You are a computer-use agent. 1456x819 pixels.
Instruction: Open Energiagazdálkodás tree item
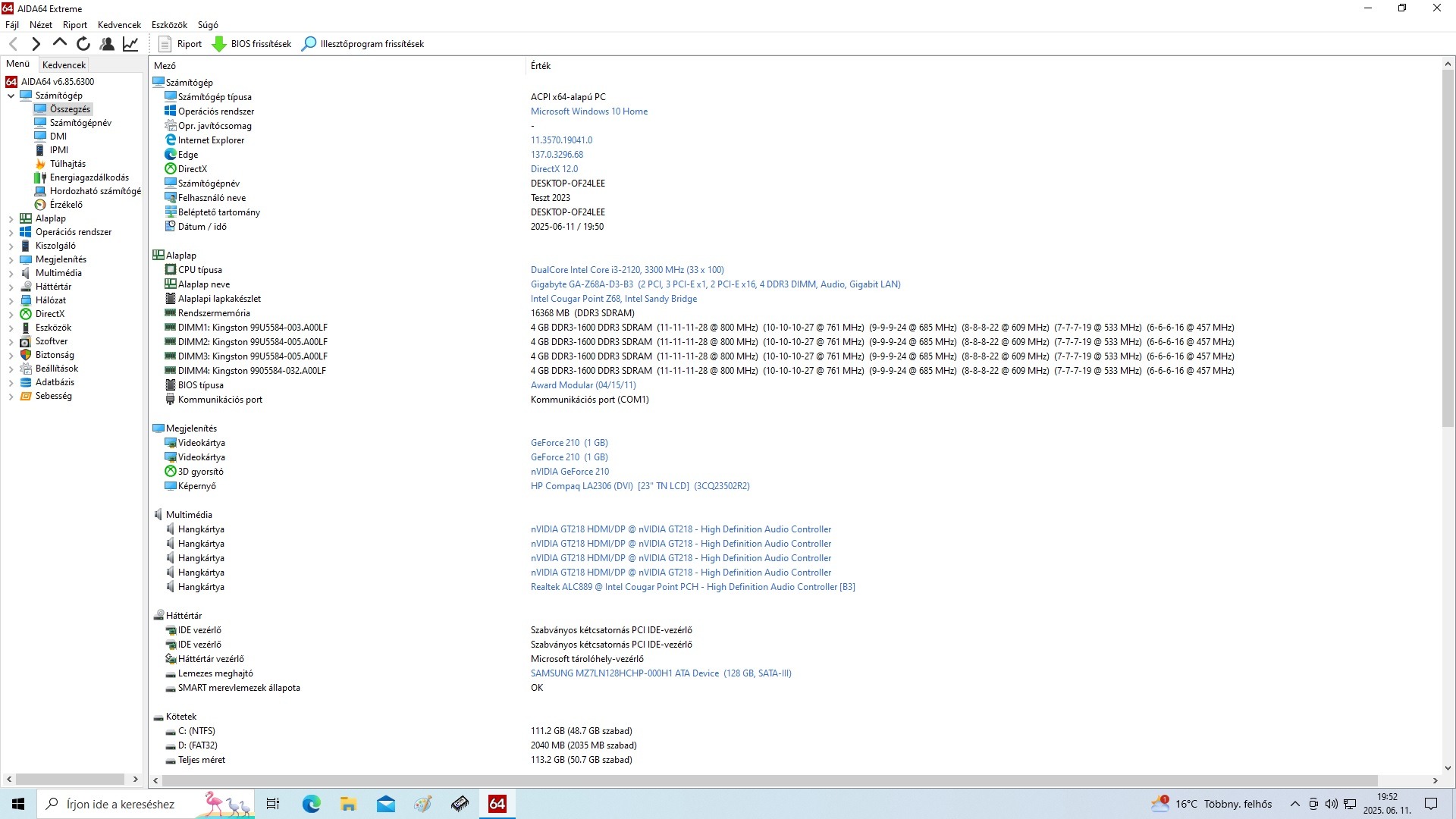coord(89,177)
